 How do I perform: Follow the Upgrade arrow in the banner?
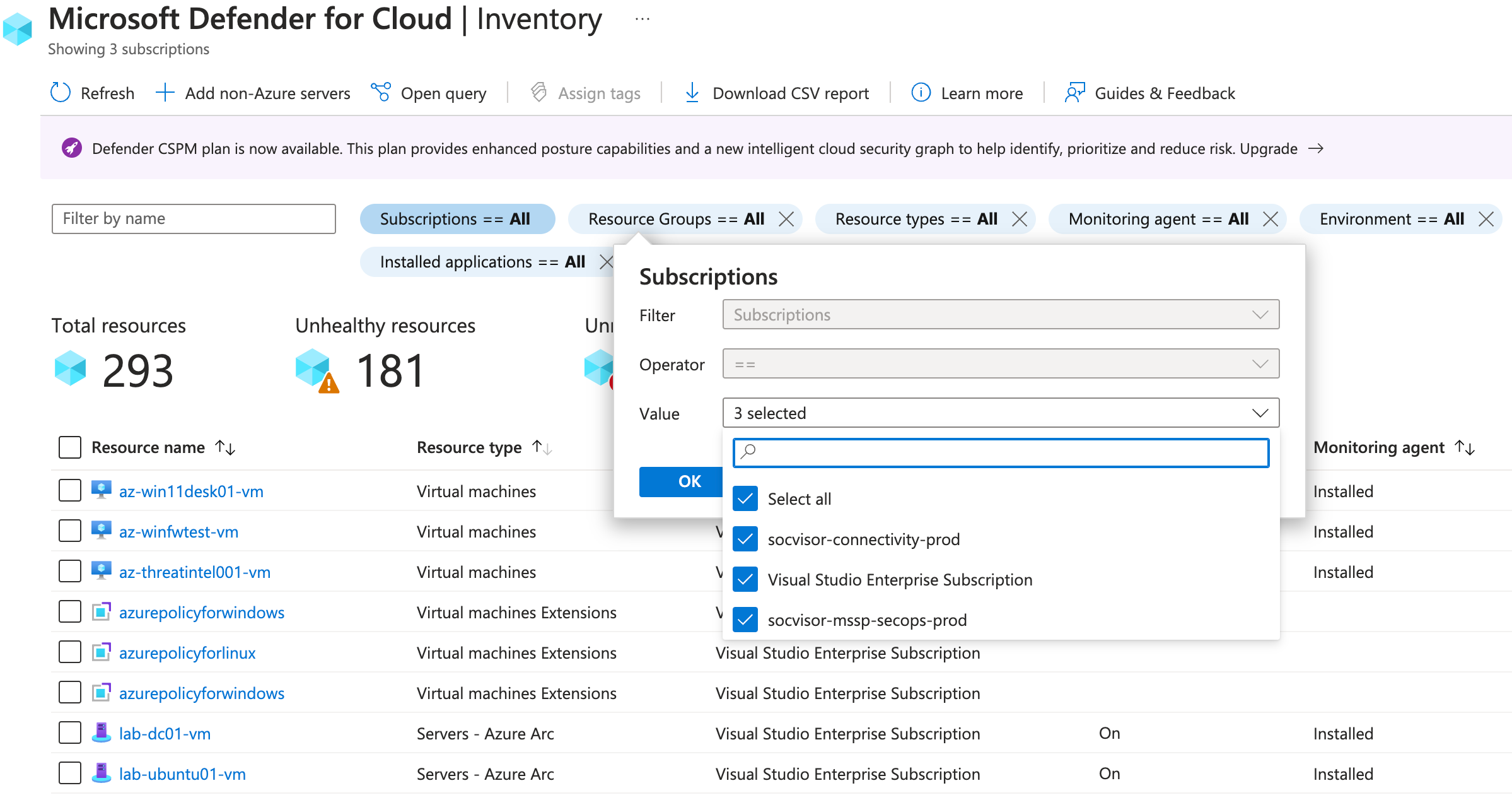(x=1315, y=148)
